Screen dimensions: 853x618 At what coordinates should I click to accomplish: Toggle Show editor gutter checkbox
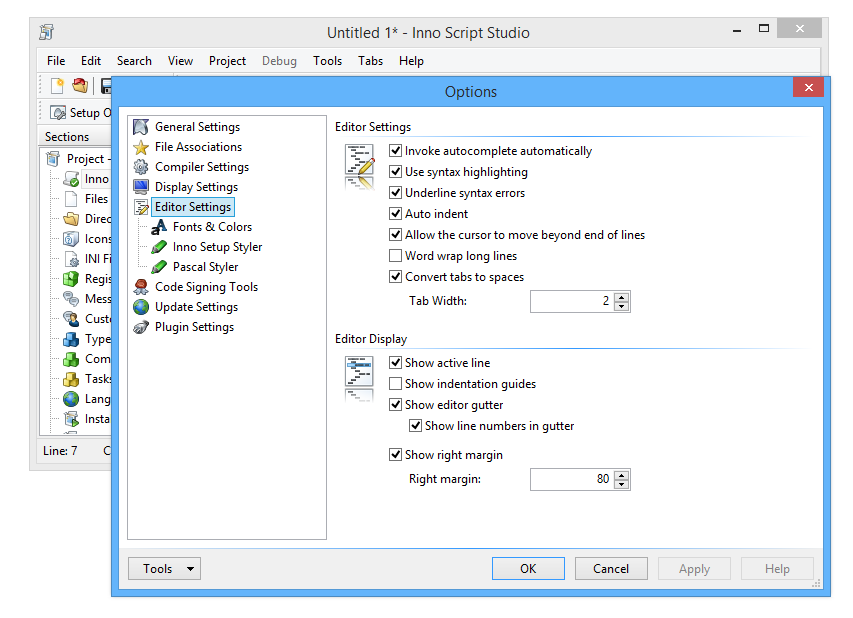click(x=395, y=405)
